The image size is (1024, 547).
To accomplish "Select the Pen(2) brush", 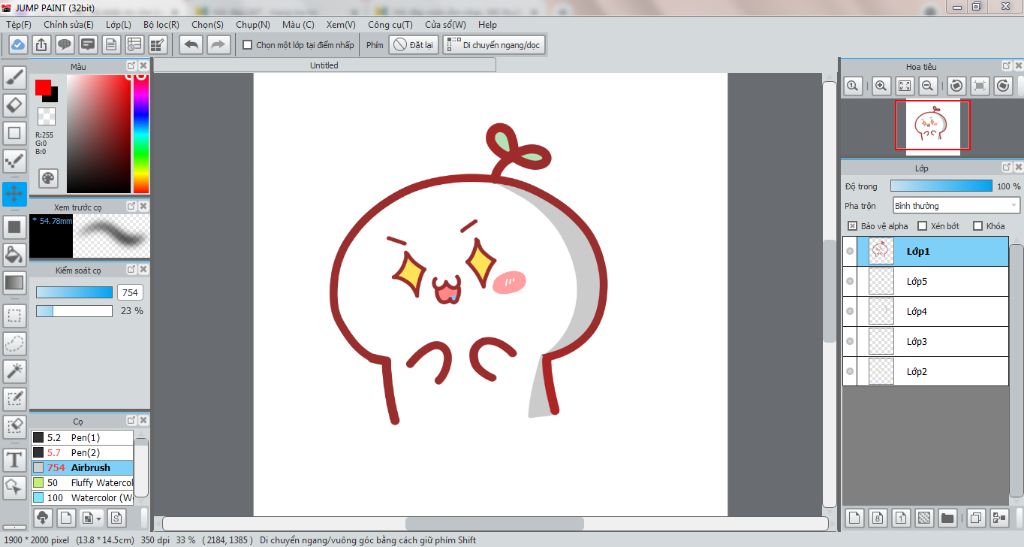I will [x=82, y=452].
